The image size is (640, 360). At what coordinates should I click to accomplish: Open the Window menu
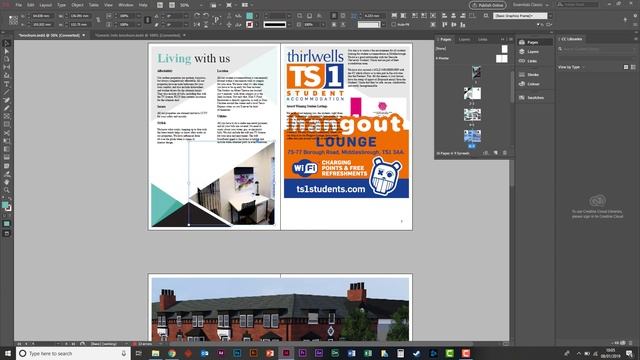[x=126, y=5]
